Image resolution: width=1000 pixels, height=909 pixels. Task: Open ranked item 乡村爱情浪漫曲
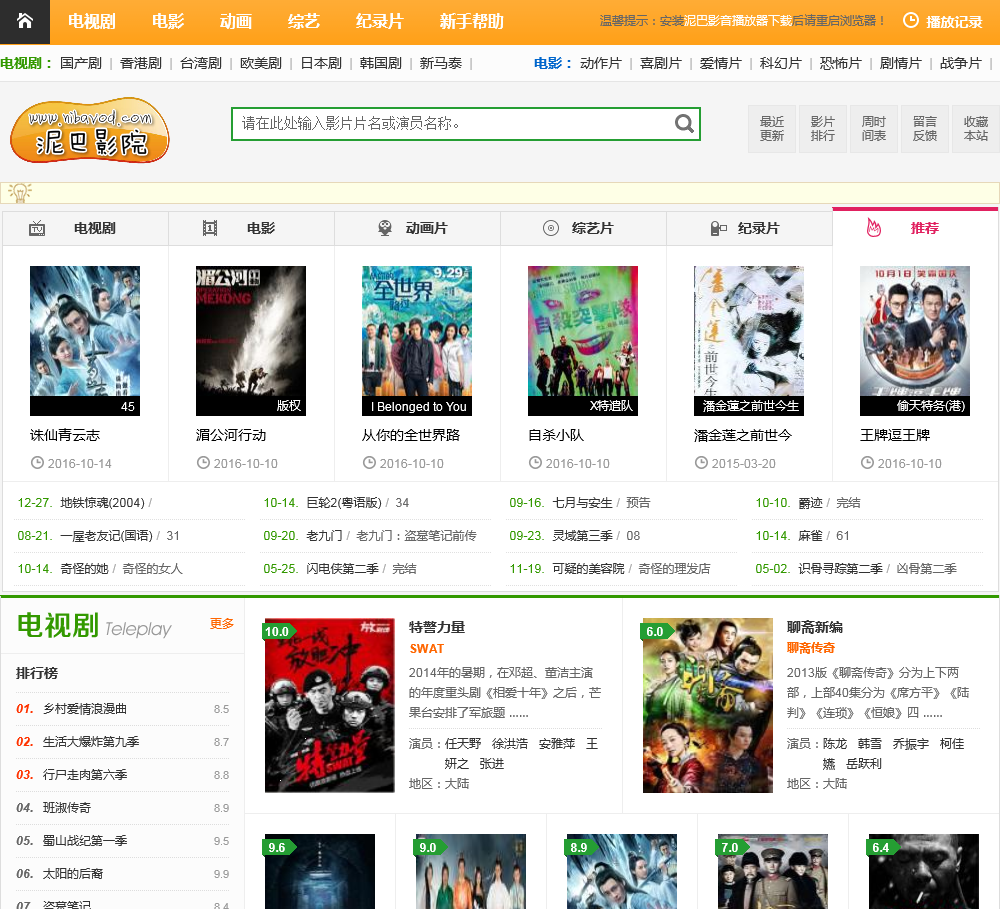(85, 709)
